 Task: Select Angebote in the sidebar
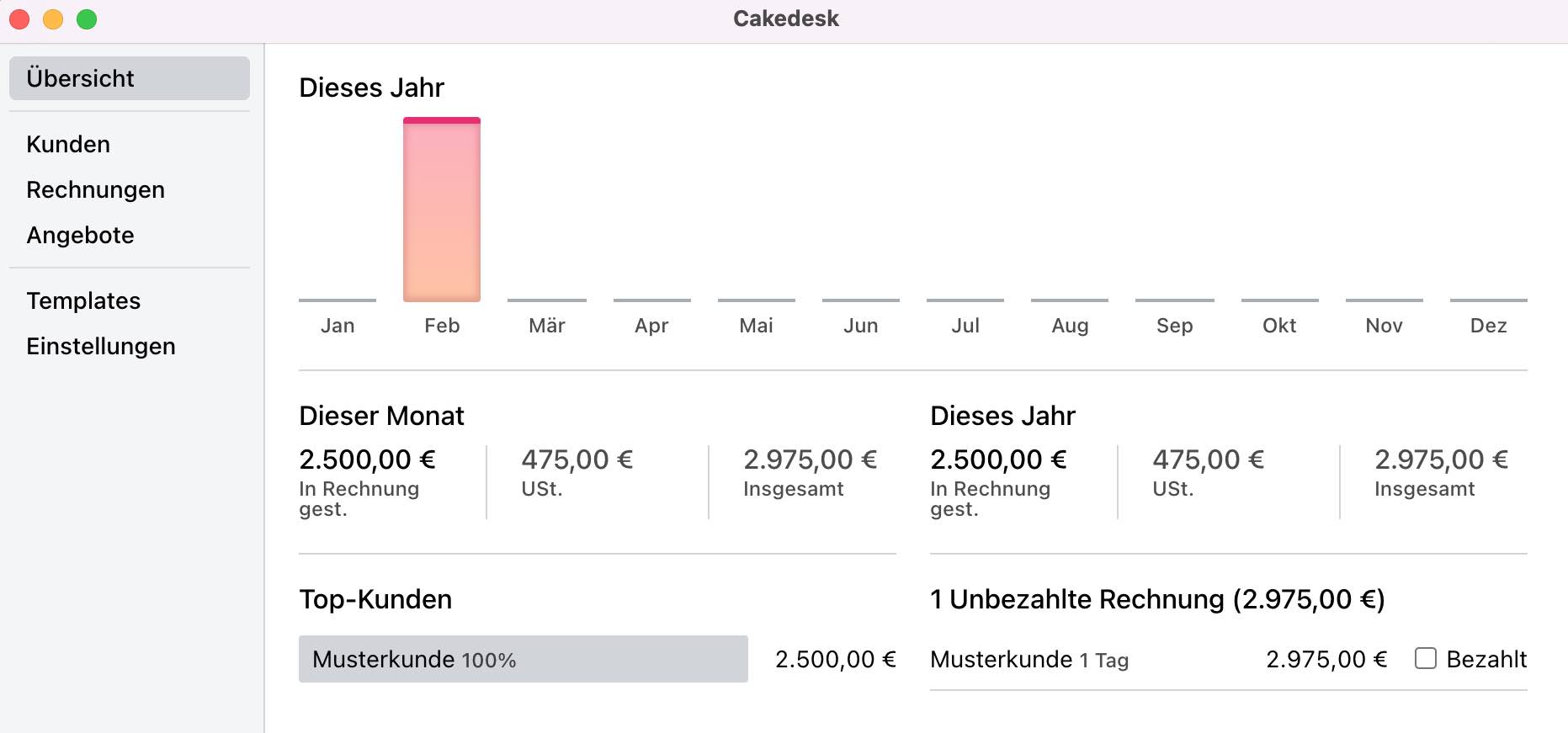pyautogui.click(x=80, y=235)
